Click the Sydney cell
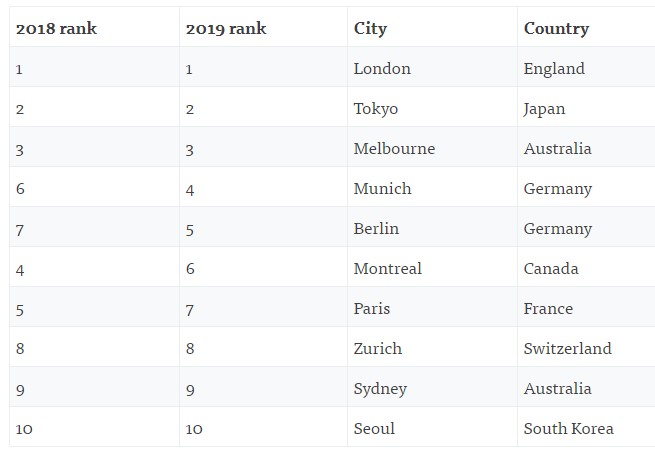Viewport: 655px width, 456px height. click(x=380, y=389)
